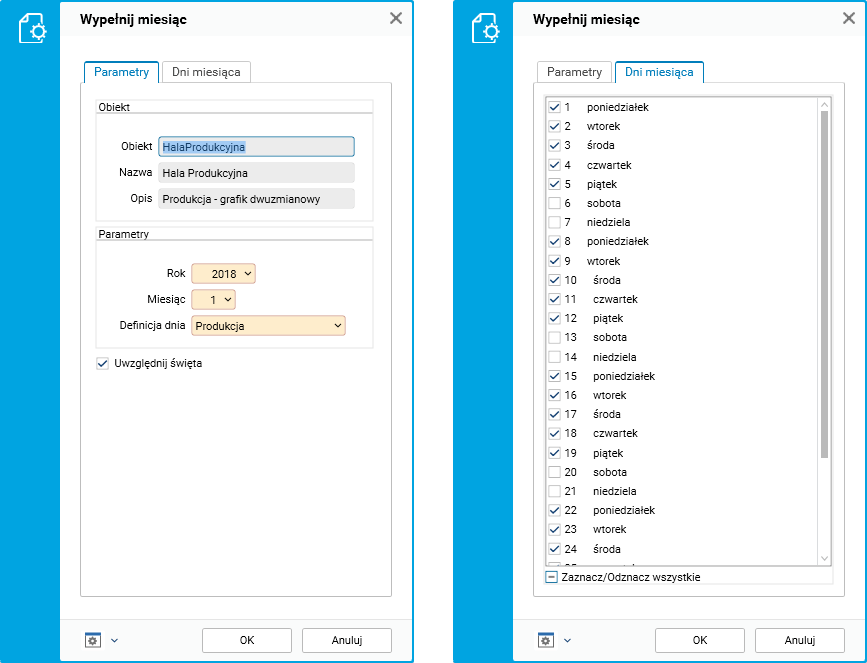867x663 pixels.
Task: Switch to Parametry tab in right dialog
Action: pyautogui.click(x=574, y=72)
